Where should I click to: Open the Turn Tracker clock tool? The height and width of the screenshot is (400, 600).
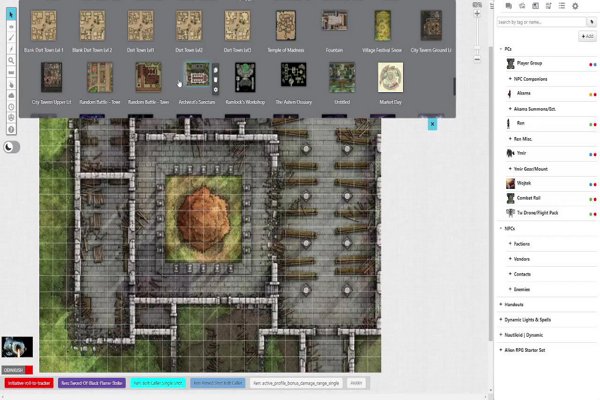coord(11,107)
